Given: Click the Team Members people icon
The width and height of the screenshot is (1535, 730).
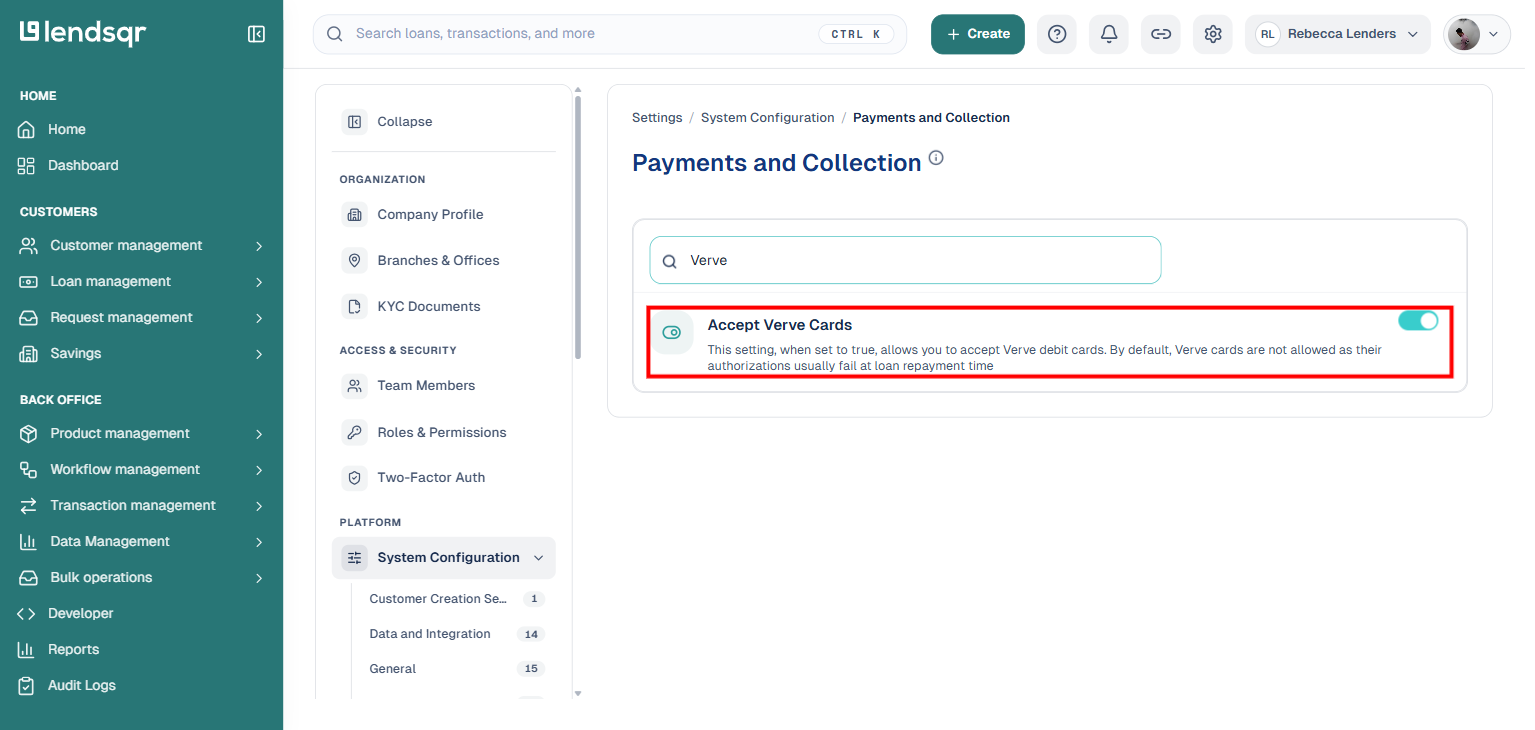Looking at the screenshot, I should [354, 385].
